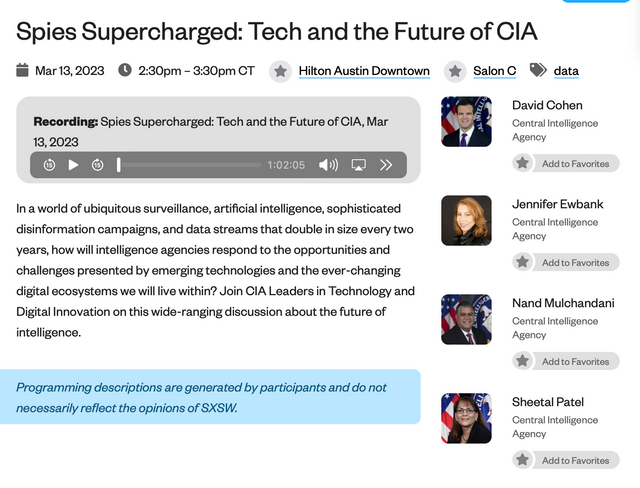The height and width of the screenshot is (488, 640).
Task: Star the Salon C room
Action: (455, 71)
